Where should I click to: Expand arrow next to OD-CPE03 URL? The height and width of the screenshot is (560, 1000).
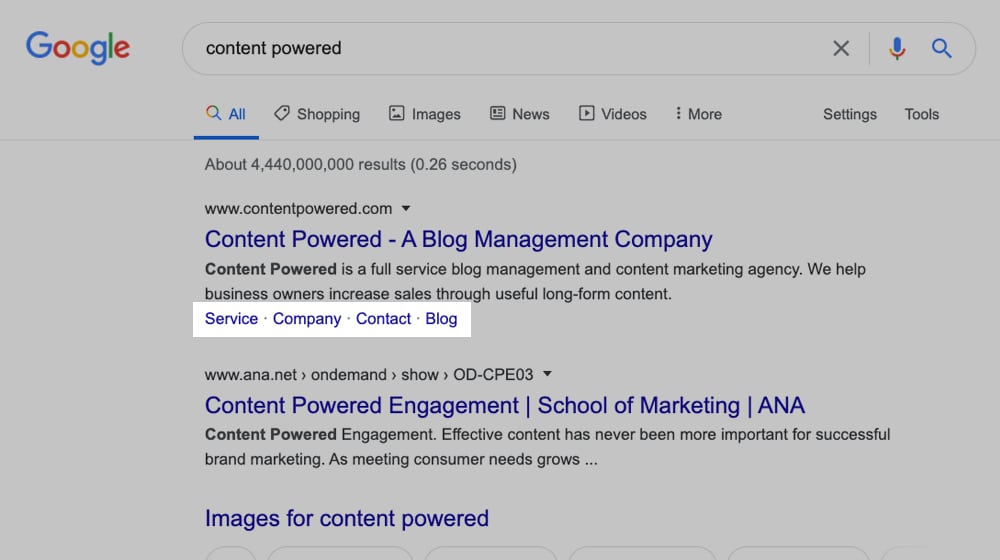(547, 374)
